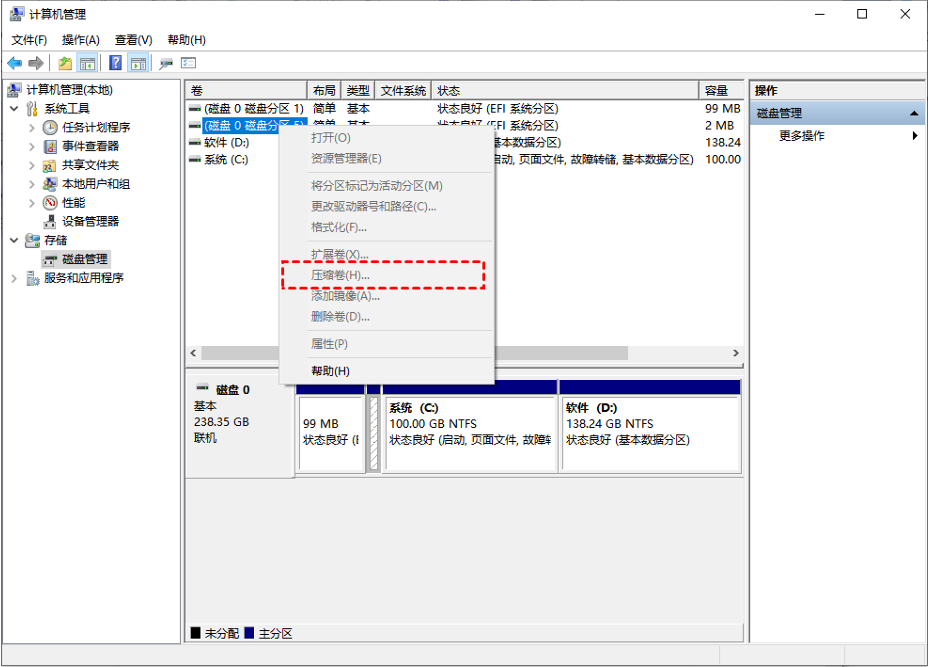Click the Forward arrow toolbar icon

tap(35, 63)
